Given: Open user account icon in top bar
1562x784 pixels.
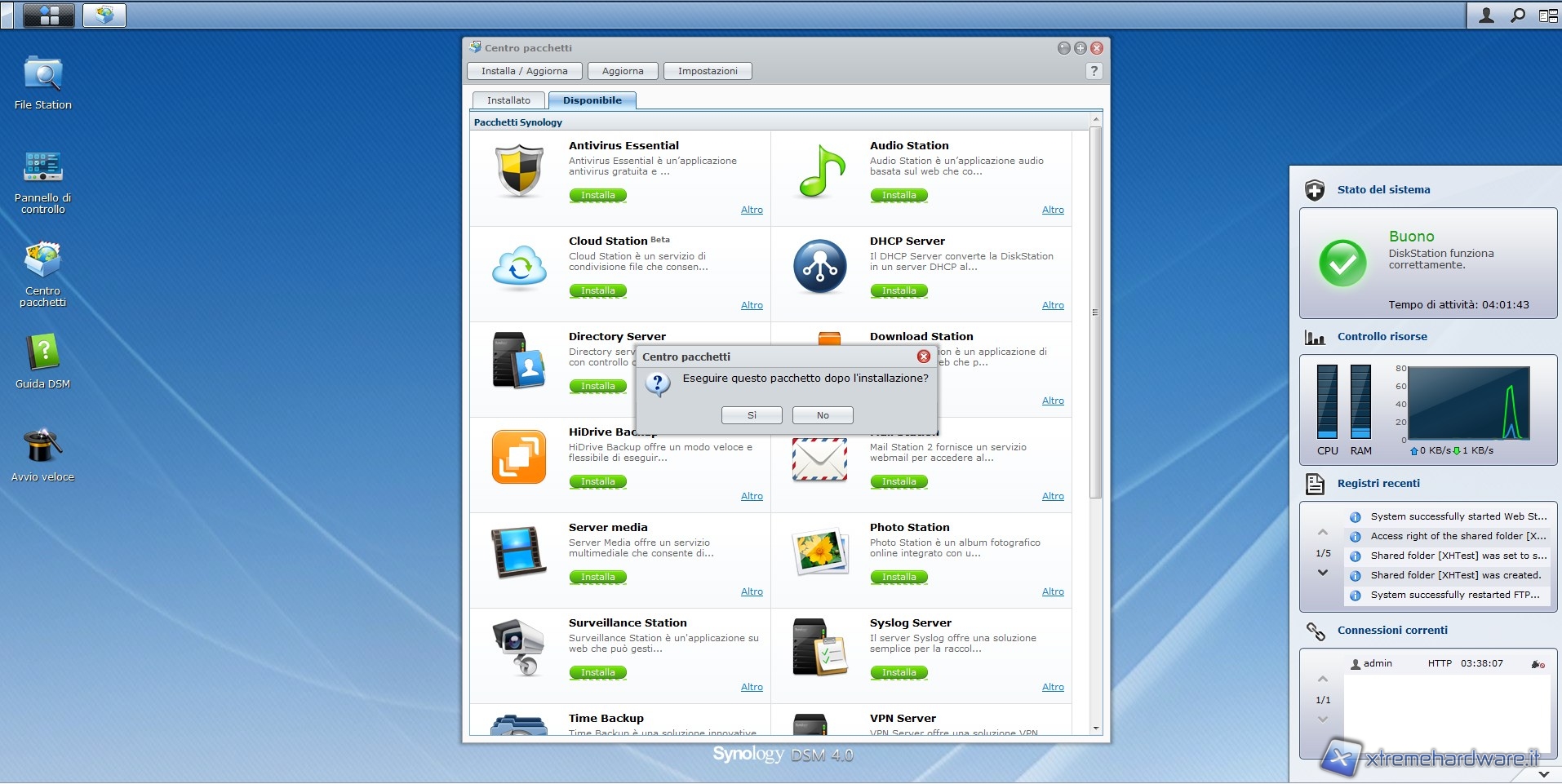Looking at the screenshot, I should 1486,15.
